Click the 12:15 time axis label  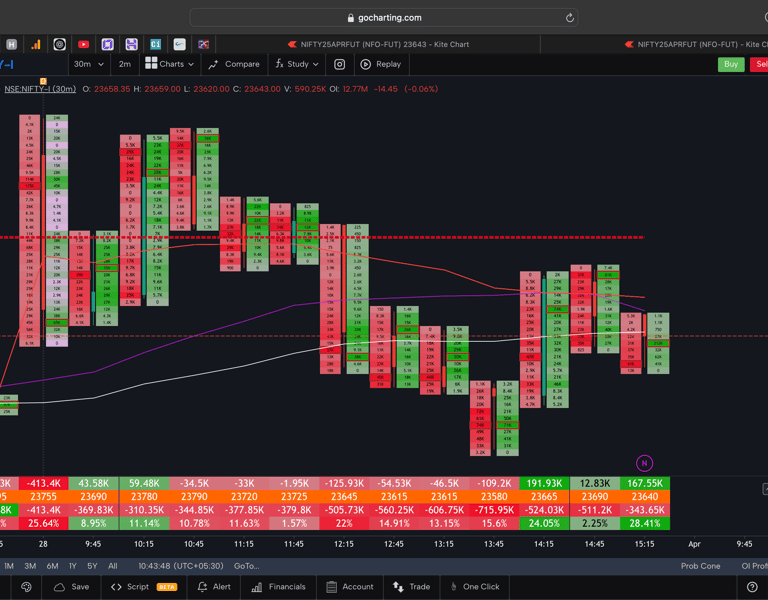[x=343, y=544]
